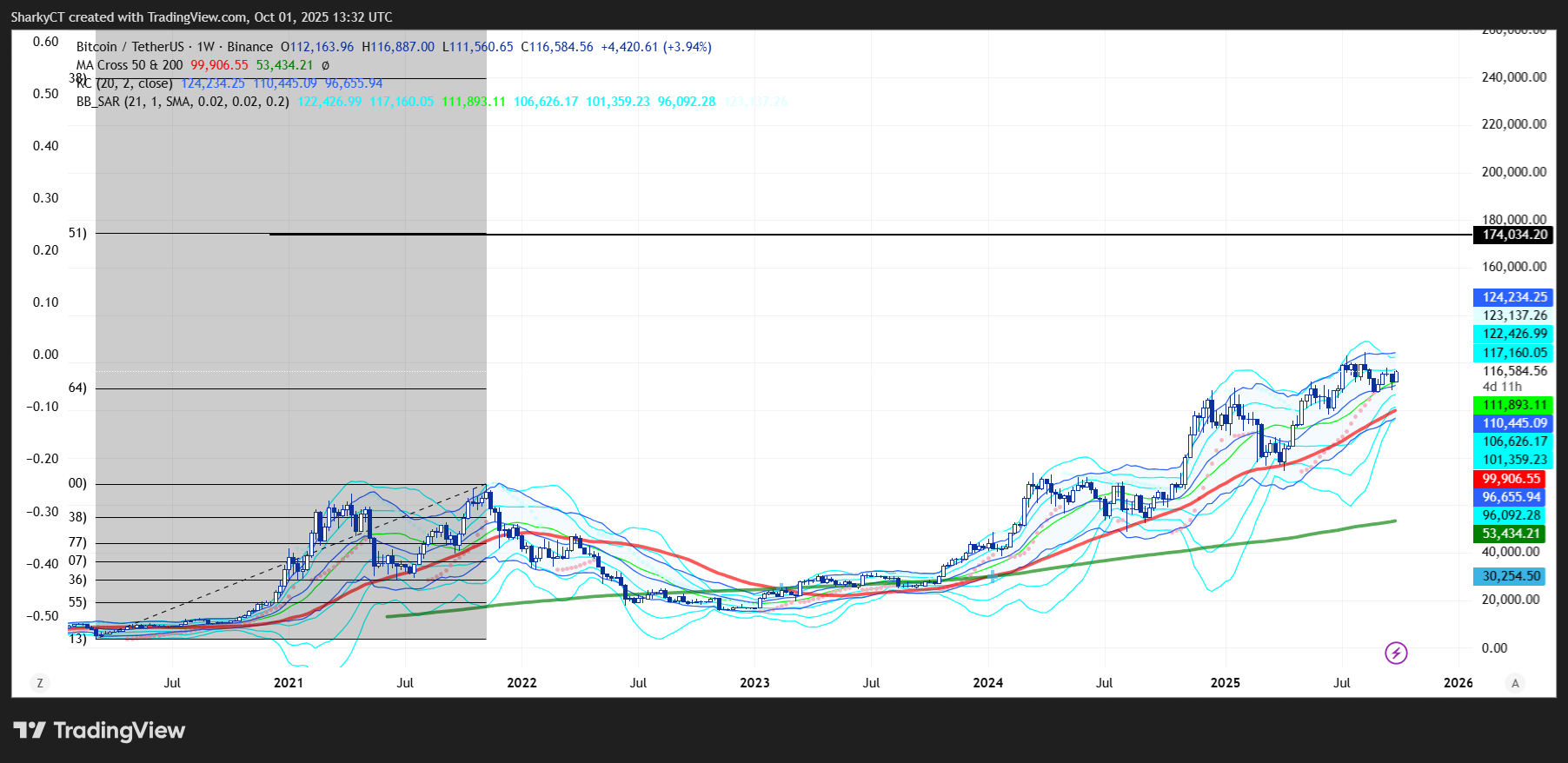
Task: Click the red 99,906.55 price tag
Action: click(1512, 479)
